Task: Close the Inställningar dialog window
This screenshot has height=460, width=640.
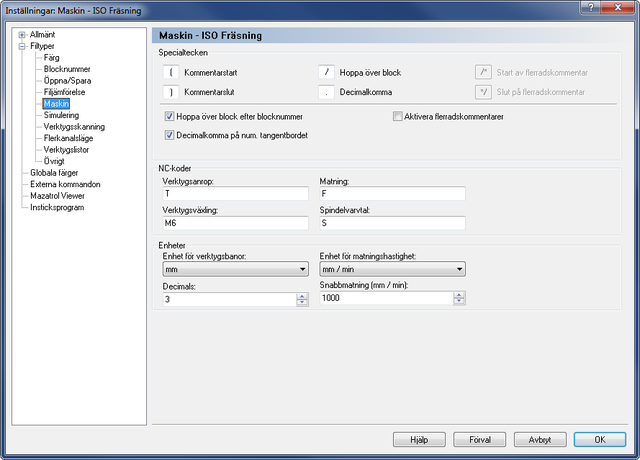Action: [618, 7]
